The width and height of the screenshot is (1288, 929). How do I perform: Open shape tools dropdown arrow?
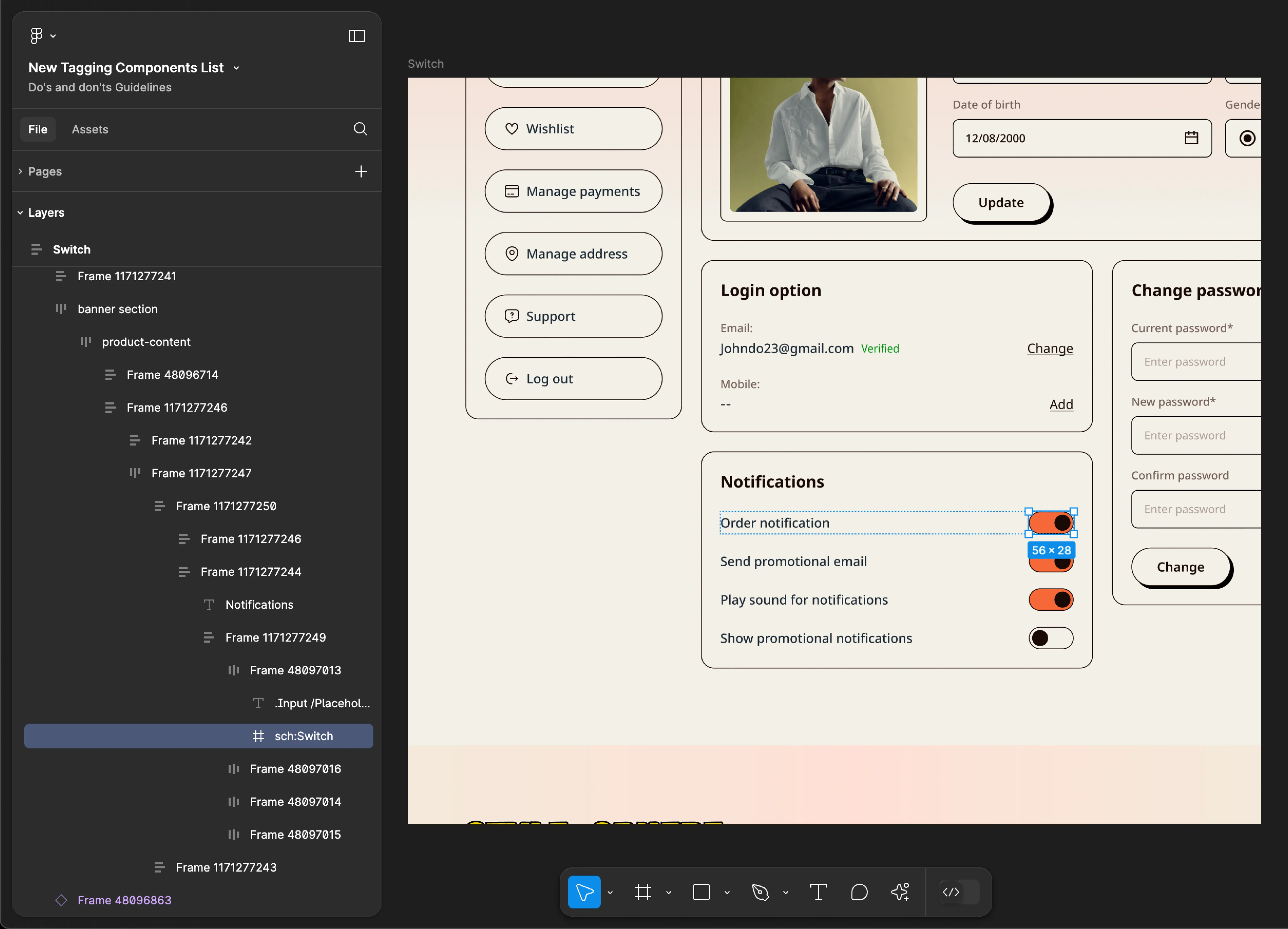(727, 892)
